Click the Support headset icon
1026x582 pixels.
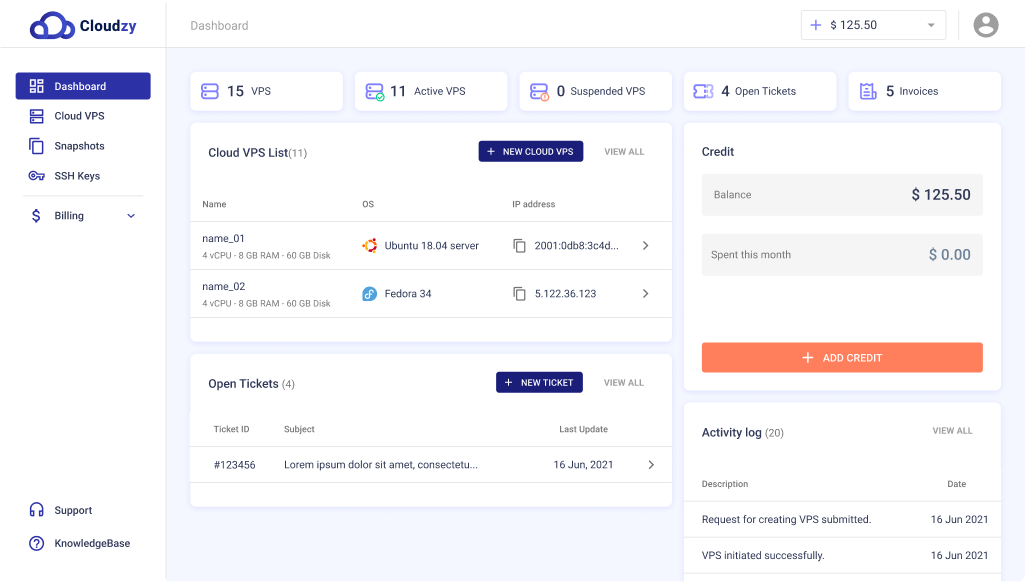(x=36, y=510)
